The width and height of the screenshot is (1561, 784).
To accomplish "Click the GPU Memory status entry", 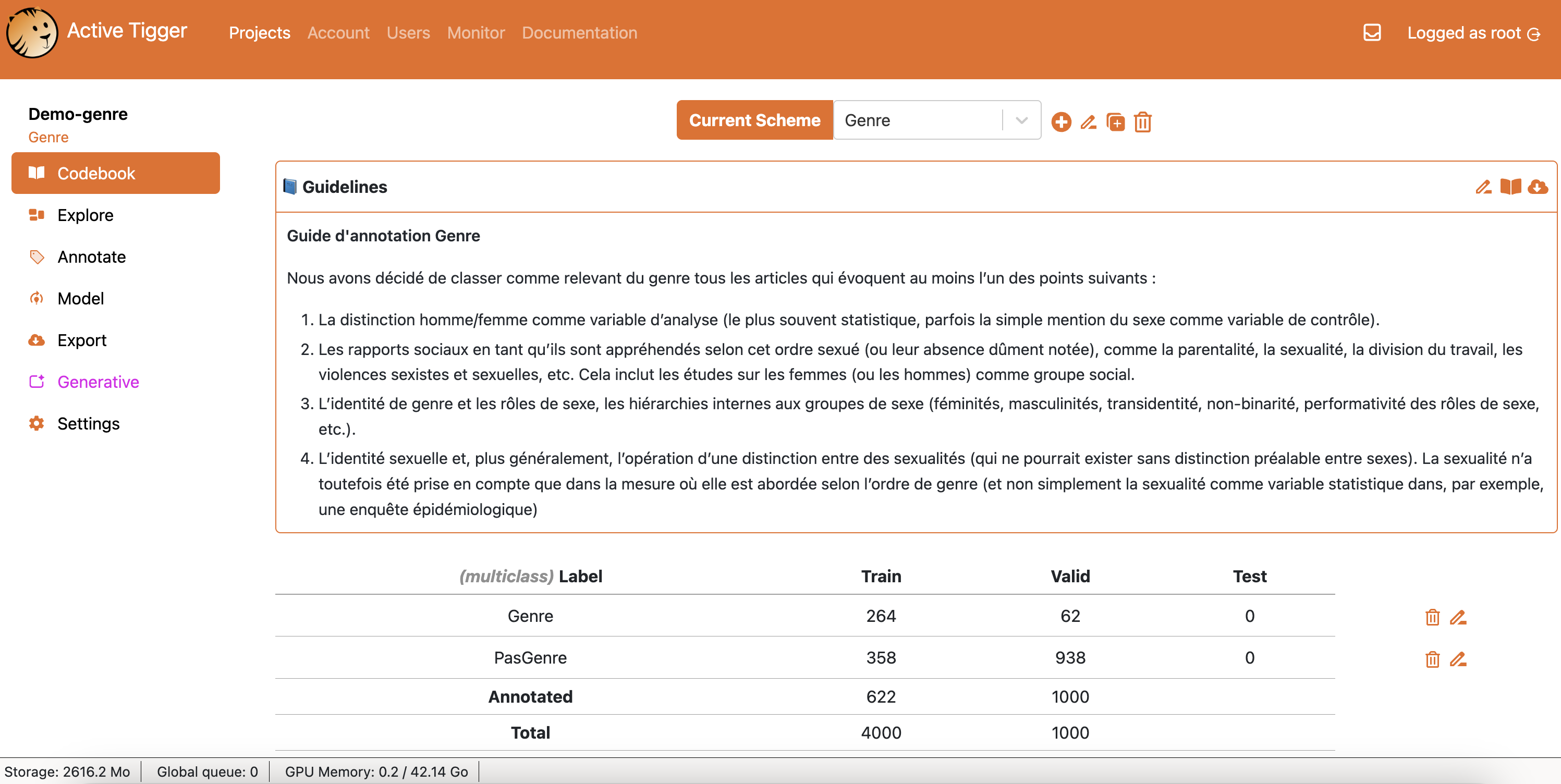I will pyautogui.click(x=376, y=771).
